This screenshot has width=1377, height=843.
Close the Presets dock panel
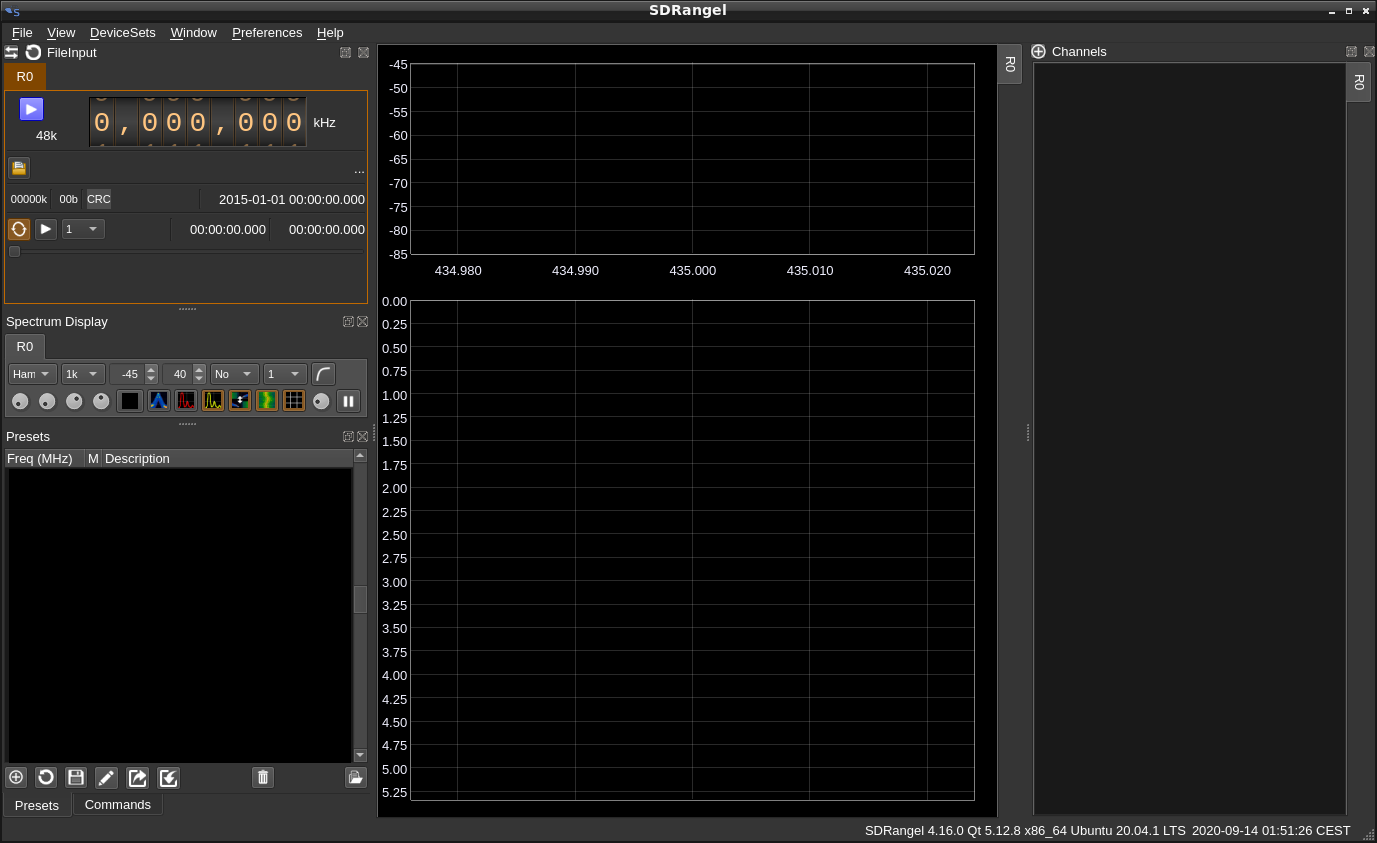[363, 437]
